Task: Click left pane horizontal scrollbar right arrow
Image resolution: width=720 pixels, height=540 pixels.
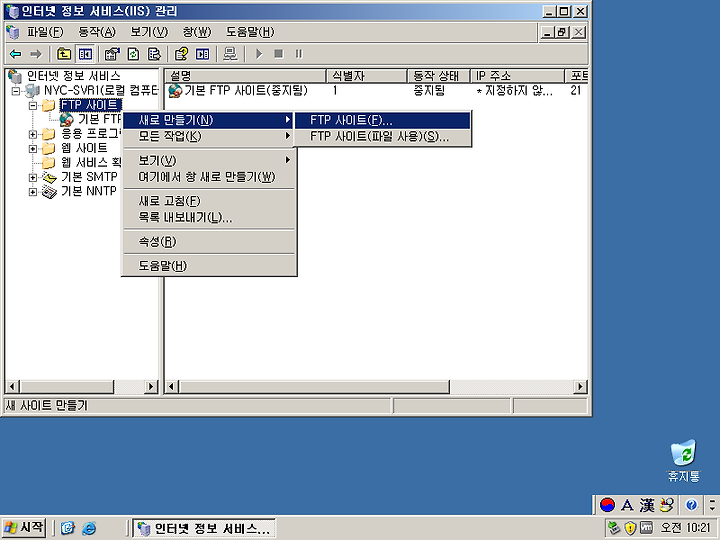Action: pos(151,387)
